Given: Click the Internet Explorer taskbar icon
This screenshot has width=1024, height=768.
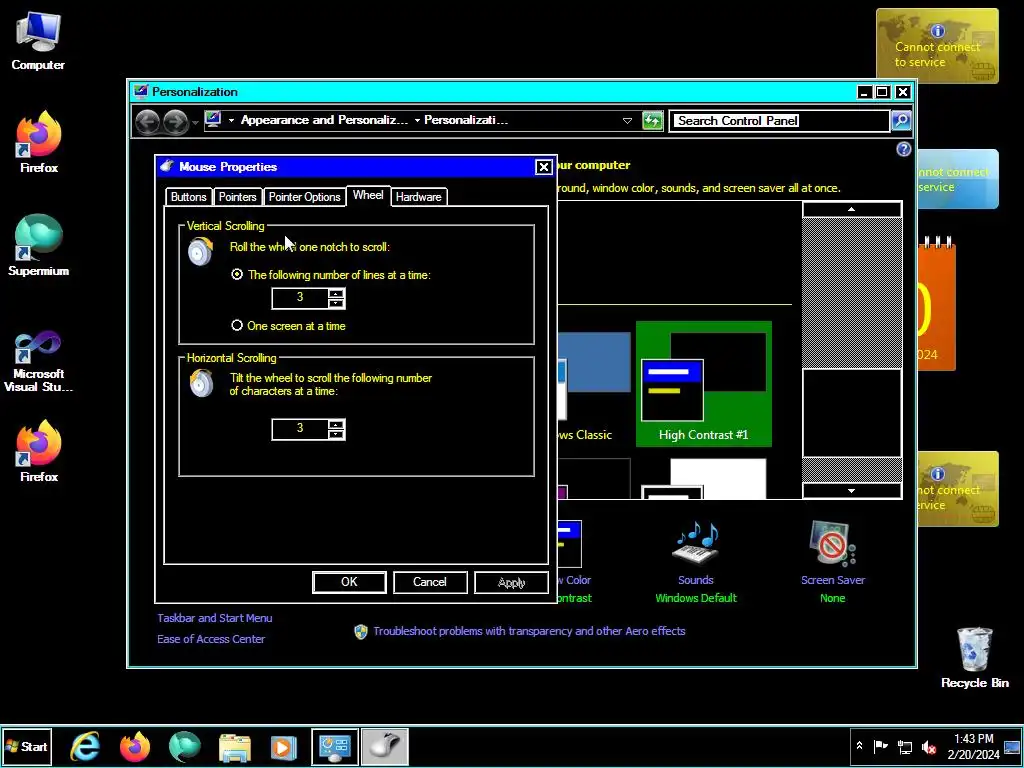Looking at the screenshot, I should click(x=86, y=746).
